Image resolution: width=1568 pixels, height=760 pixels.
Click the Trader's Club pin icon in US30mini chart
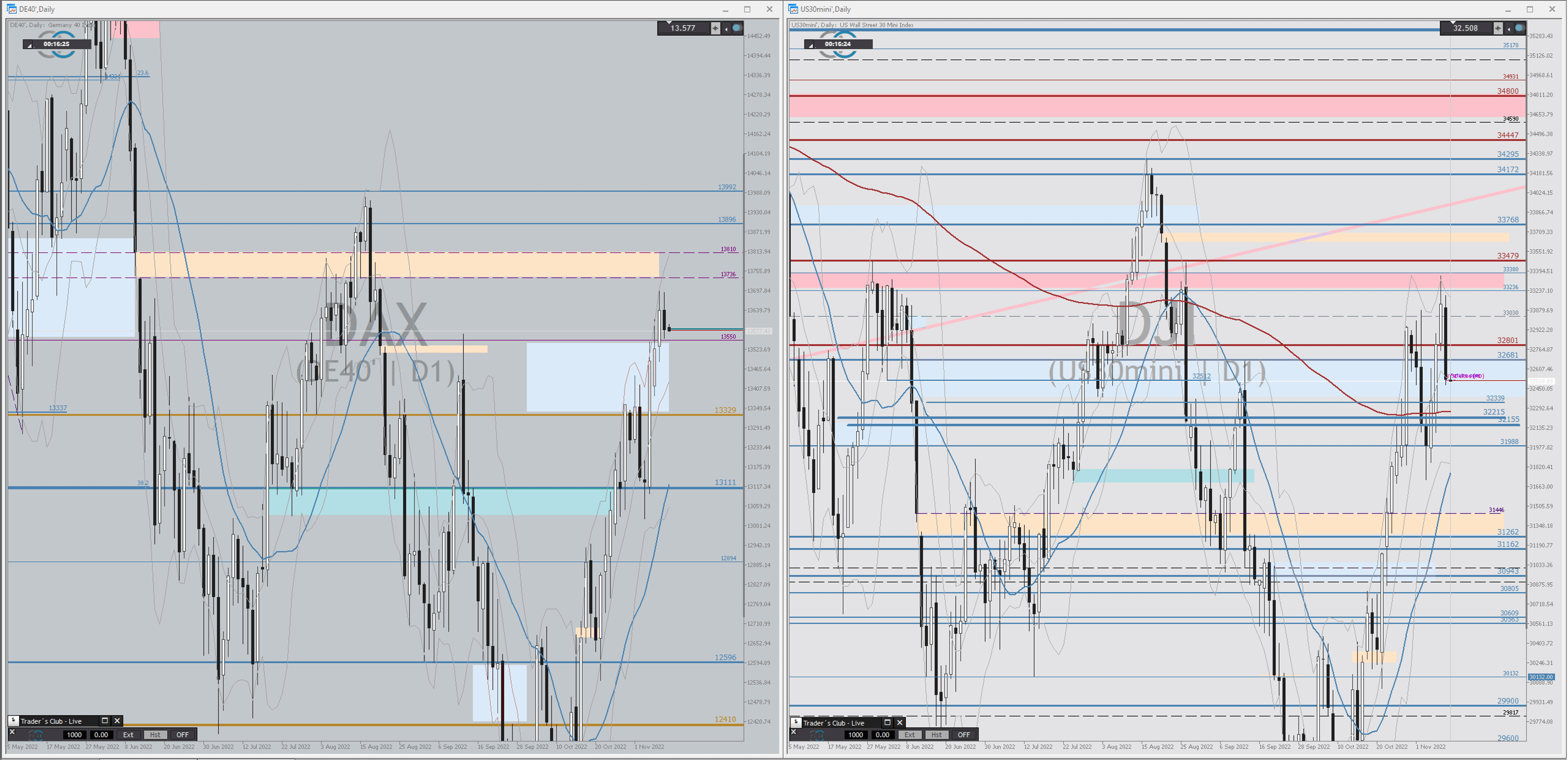[x=796, y=722]
